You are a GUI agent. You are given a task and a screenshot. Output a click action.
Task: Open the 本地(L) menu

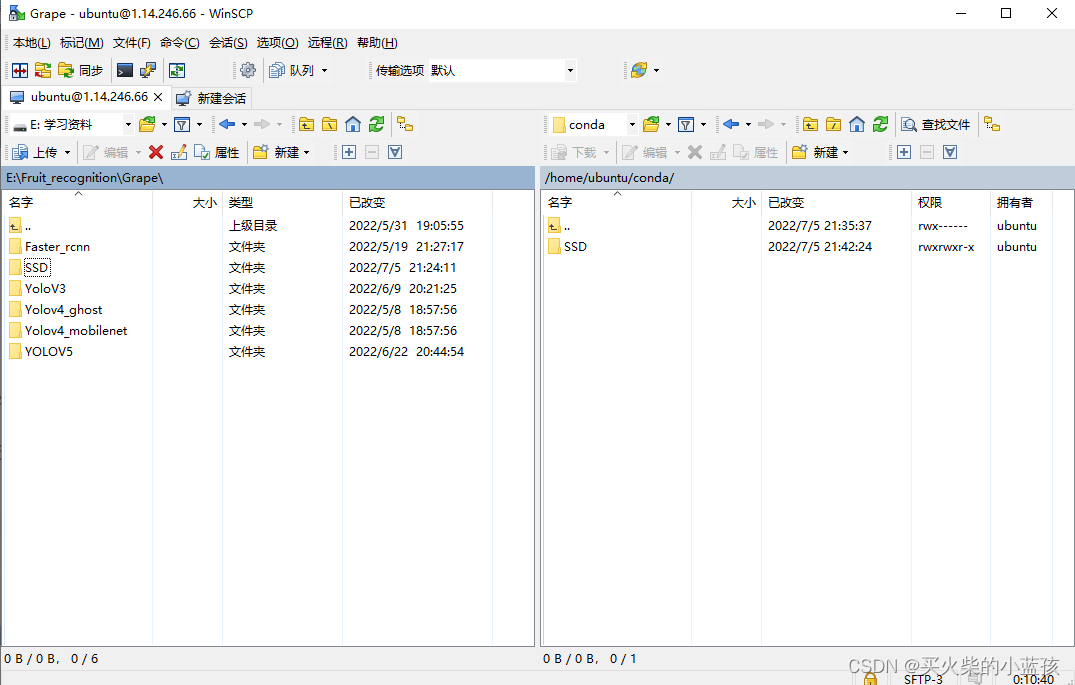(32, 43)
